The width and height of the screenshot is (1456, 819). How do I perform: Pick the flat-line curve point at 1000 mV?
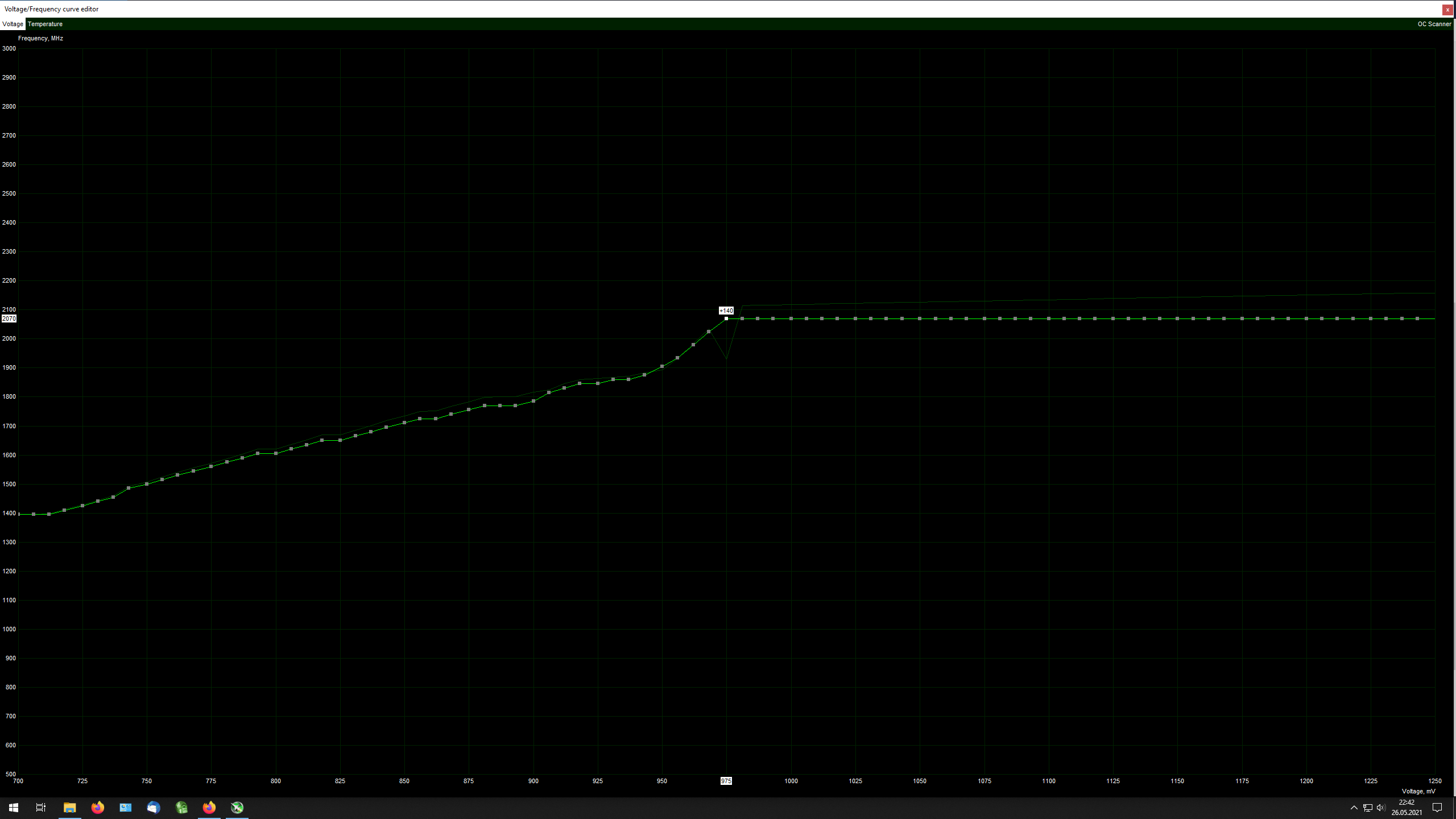[x=791, y=318]
